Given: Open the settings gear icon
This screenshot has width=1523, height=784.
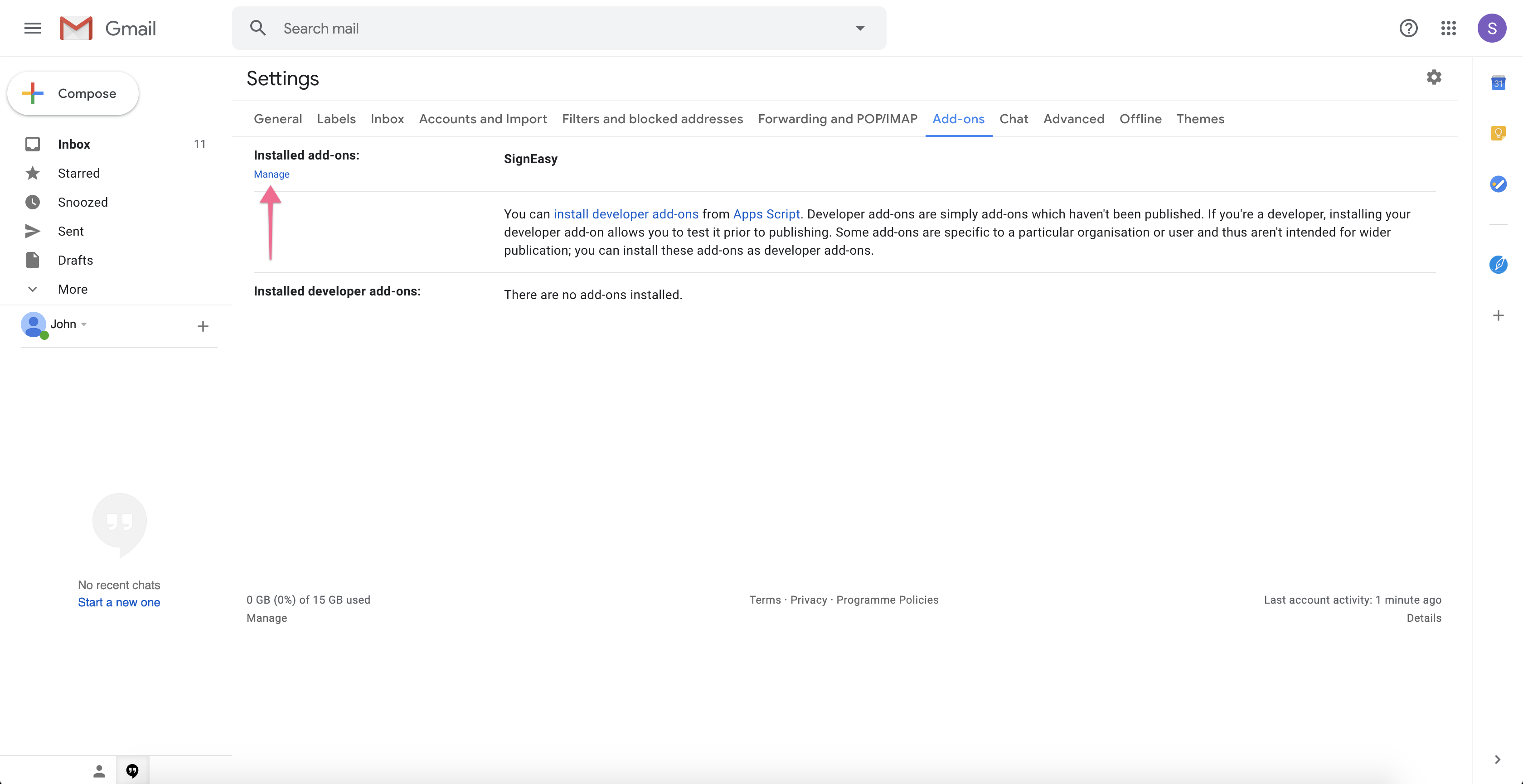Looking at the screenshot, I should click(x=1434, y=77).
